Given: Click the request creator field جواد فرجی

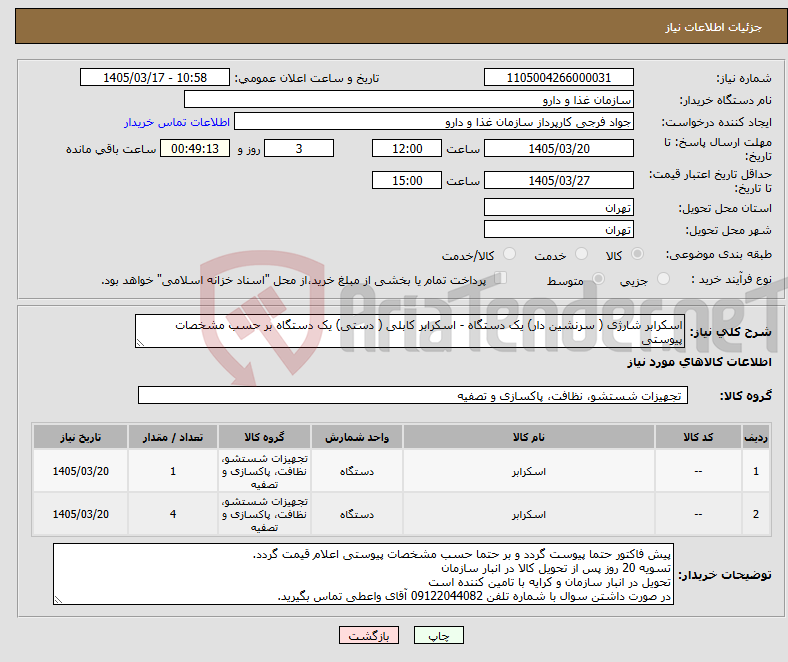Looking at the screenshot, I should click(x=434, y=122).
